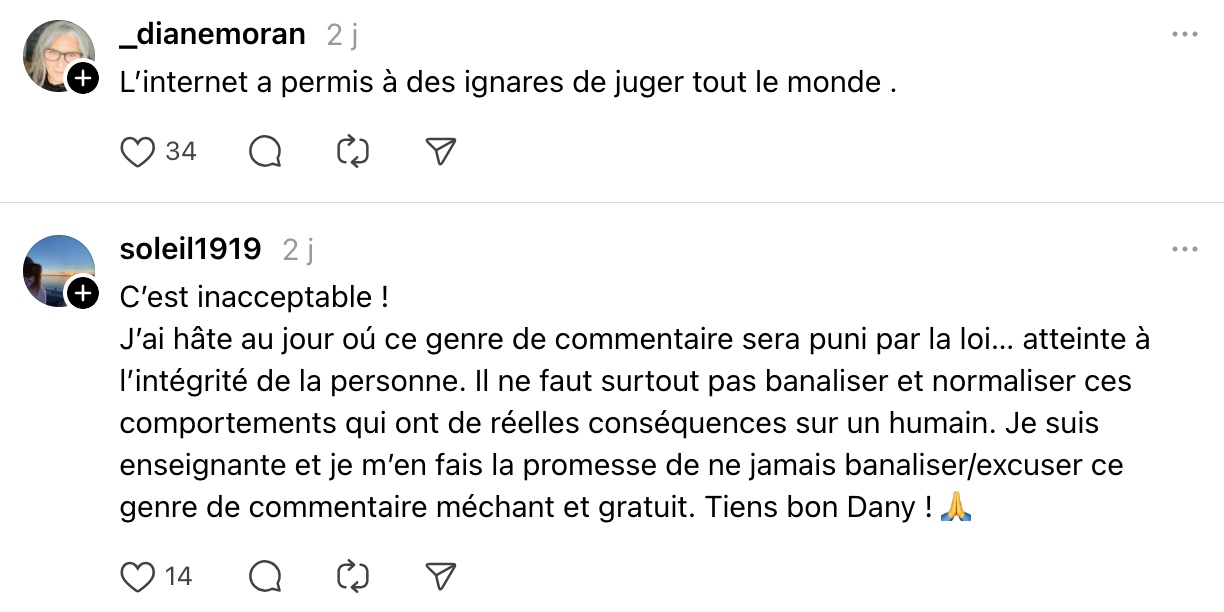View soleil1919's profile picture
Screen dimensions: 1224x612
[x=56, y=268]
